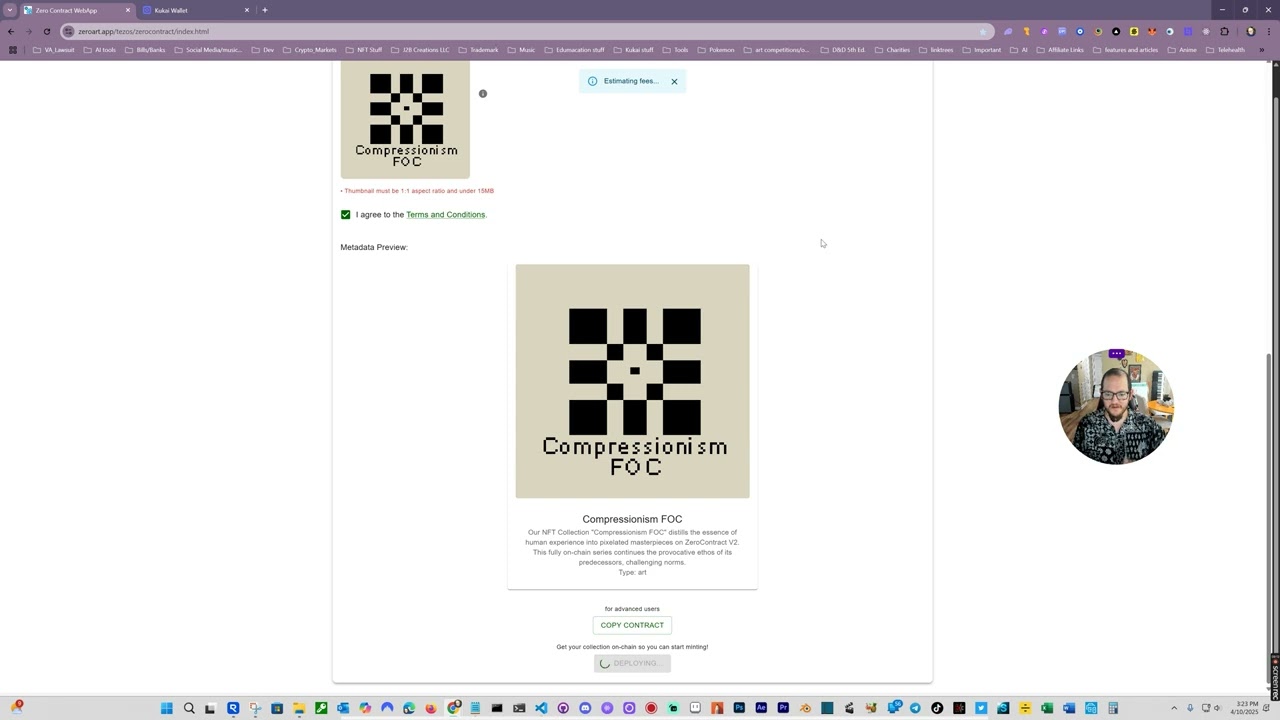Open Discord from the taskbar
The image size is (1280, 720).
(585, 708)
